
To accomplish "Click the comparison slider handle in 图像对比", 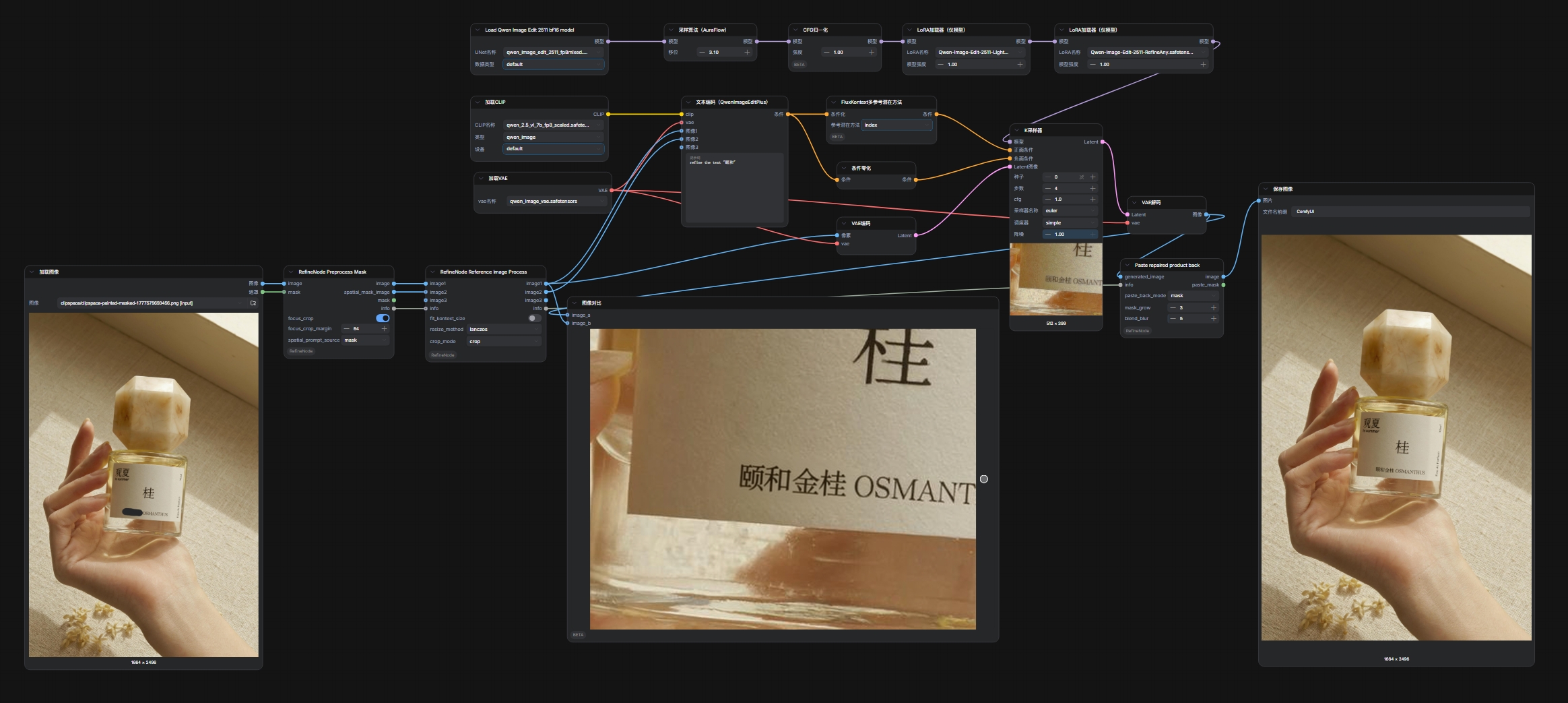I will [984, 479].
